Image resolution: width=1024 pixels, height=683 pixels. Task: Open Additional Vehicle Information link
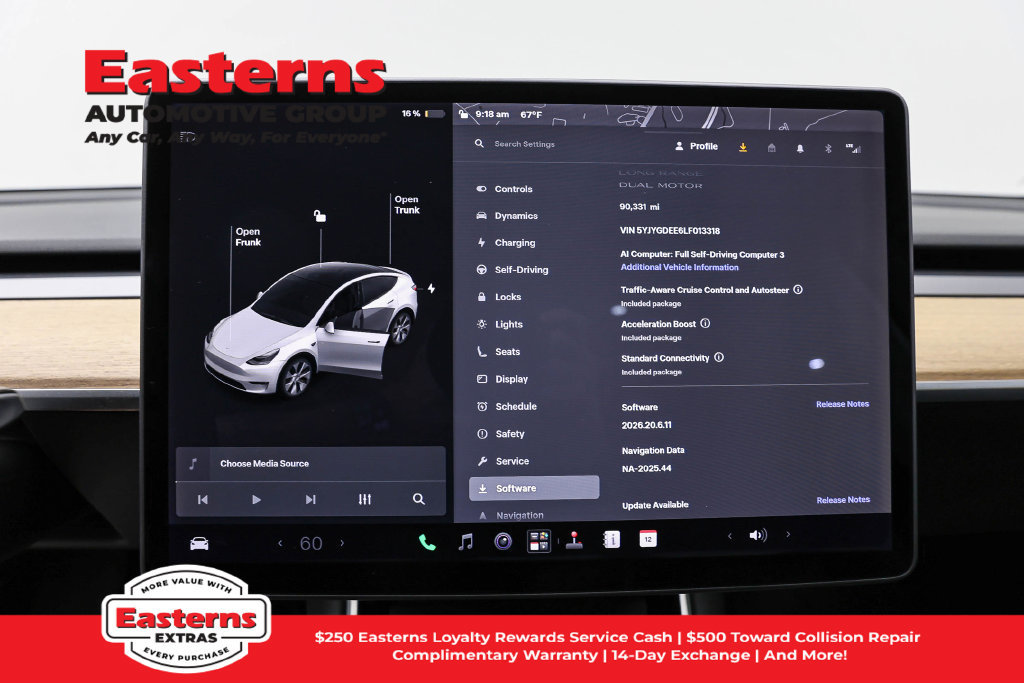[x=679, y=267]
